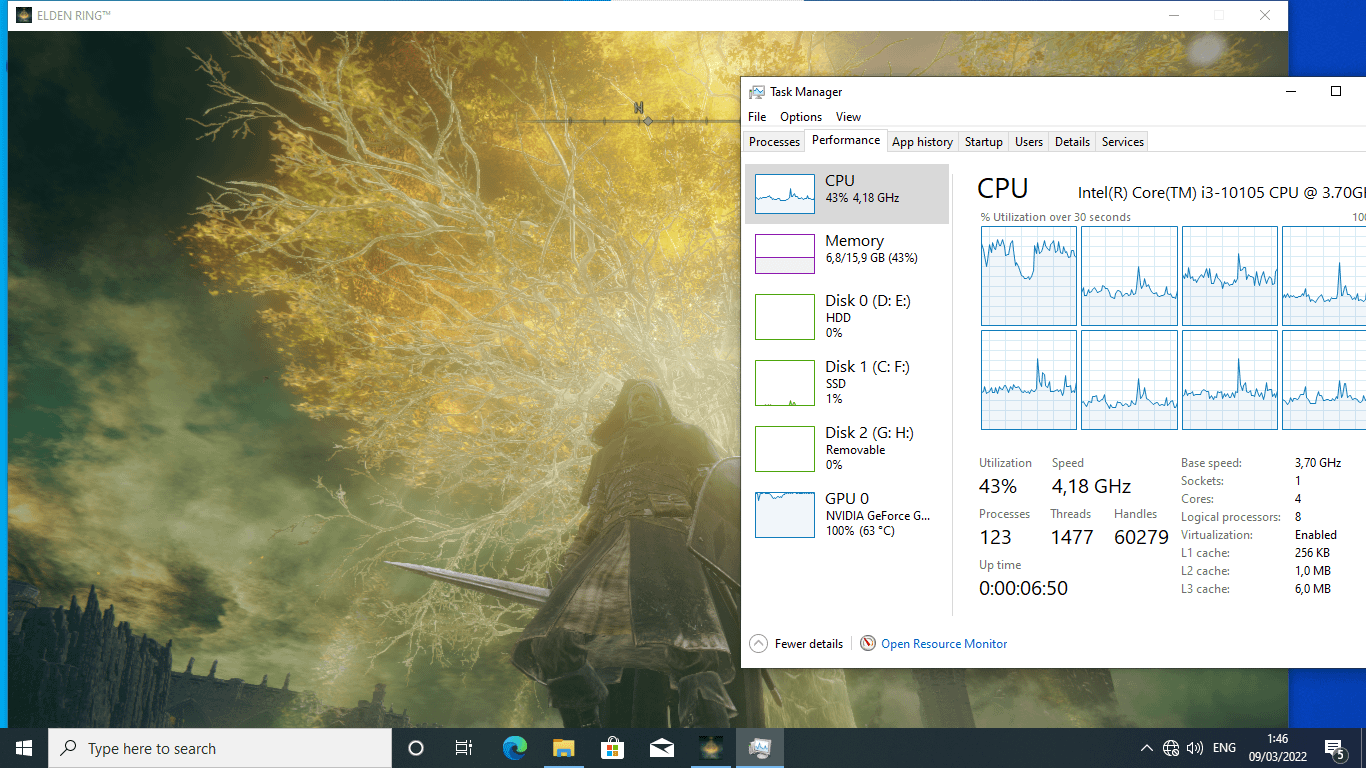1366x768 pixels.
Task: Open File Explorer from the taskbar
Action: point(563,748)
